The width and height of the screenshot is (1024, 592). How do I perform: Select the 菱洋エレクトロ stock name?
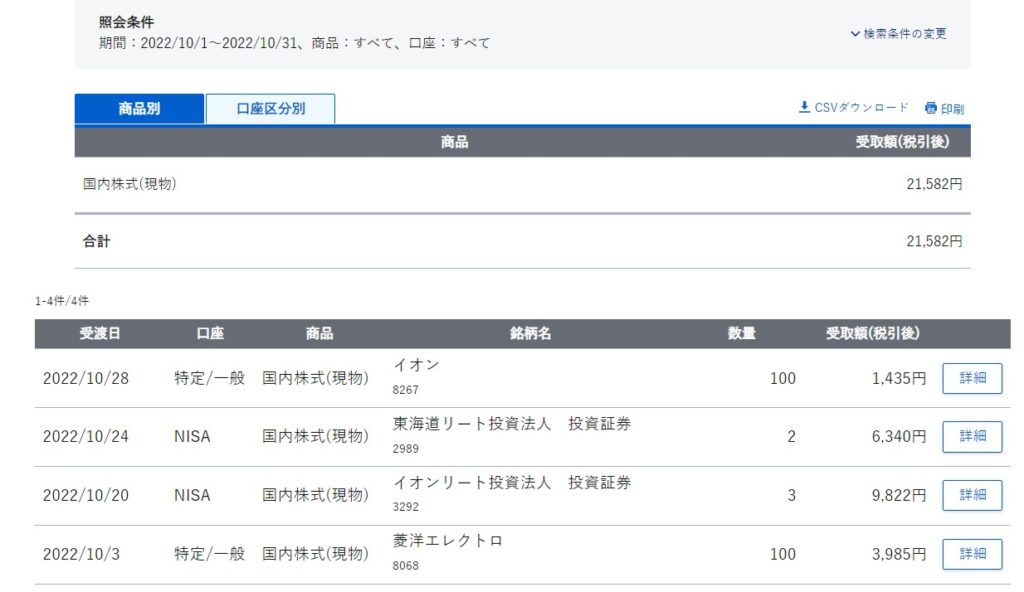click(448, 541)
